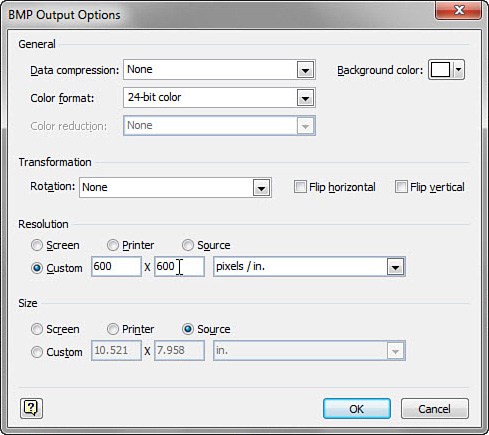
Task: Close the BMP Output Options dialog
Action: pyautogui.click(x=459, y=10)
